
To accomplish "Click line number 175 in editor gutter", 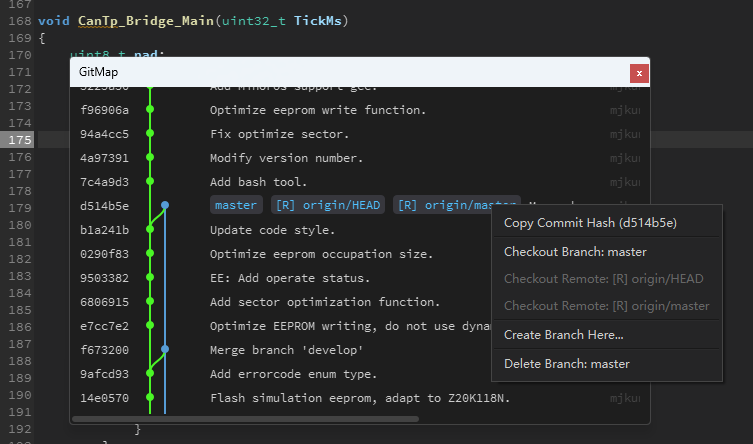I will click(20, 140).
